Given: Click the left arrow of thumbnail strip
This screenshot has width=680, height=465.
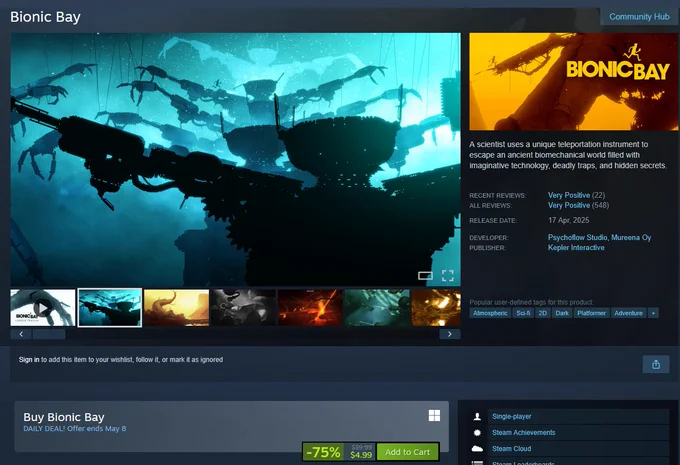Looking at the screenshot, I should 21,334.
